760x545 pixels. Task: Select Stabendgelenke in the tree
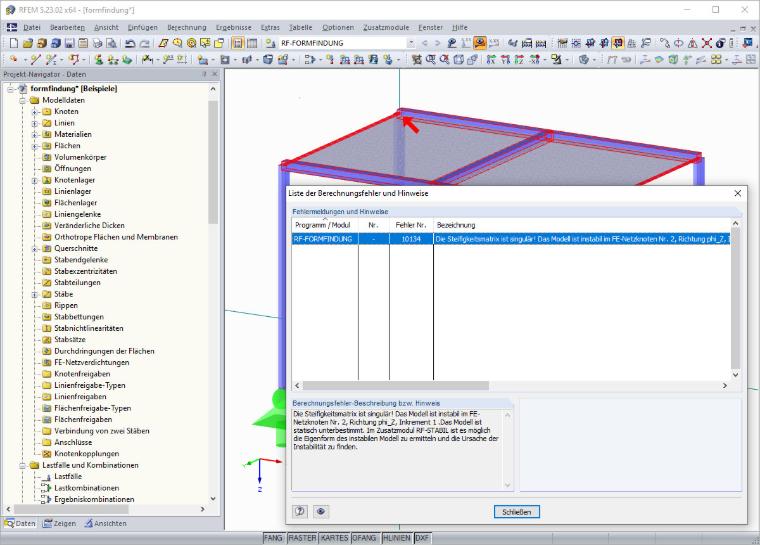(x=81, y=260)
